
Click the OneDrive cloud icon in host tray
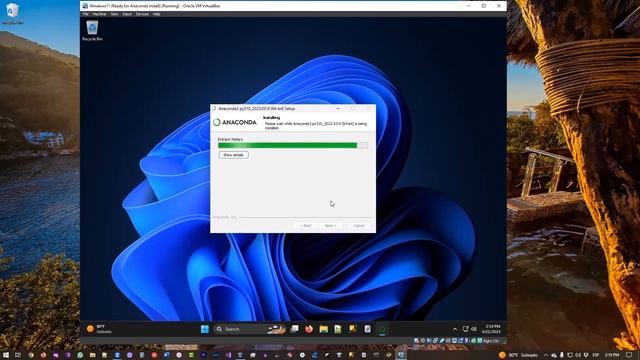(x=553, y=355)
